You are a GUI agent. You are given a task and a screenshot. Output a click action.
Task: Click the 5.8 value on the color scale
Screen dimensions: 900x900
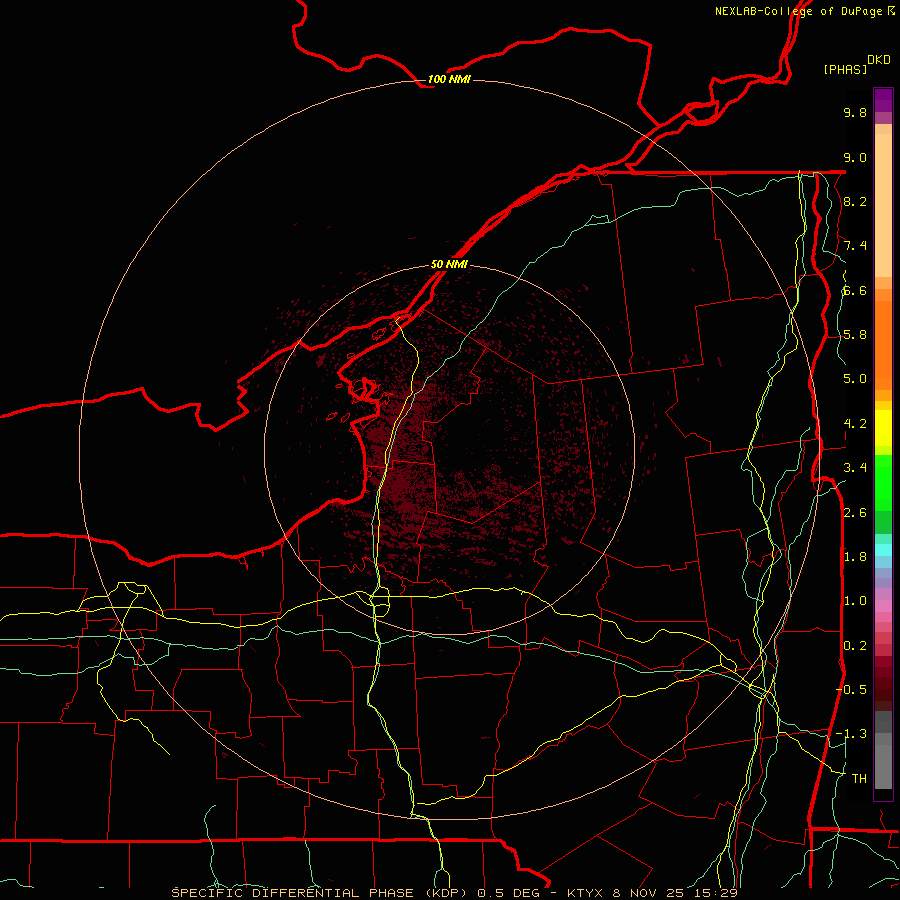[855, 335]
